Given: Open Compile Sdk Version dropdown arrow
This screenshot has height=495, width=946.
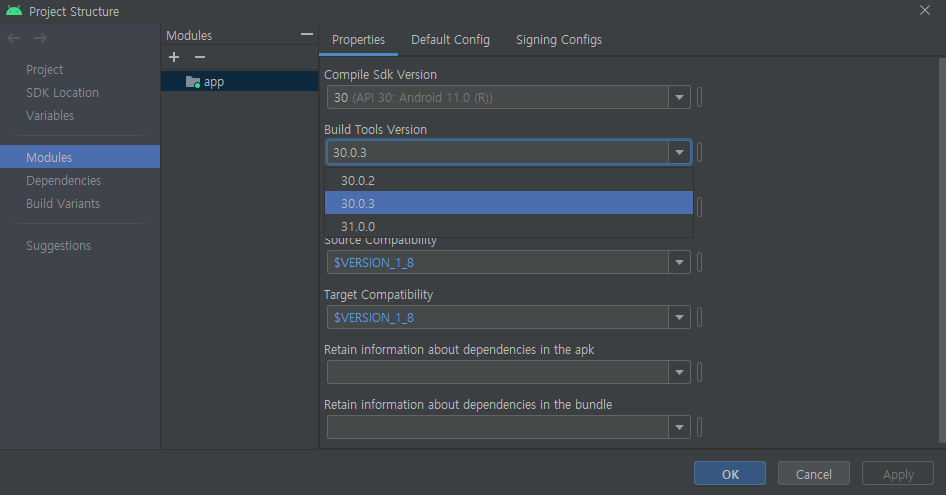Looking at the screenshot, I should (679, 97).
